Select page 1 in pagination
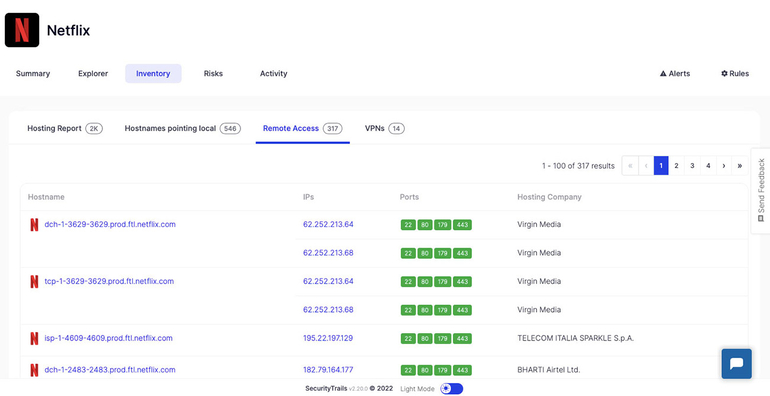The height and width of the screenshot is (396, 770). [661, 166]
